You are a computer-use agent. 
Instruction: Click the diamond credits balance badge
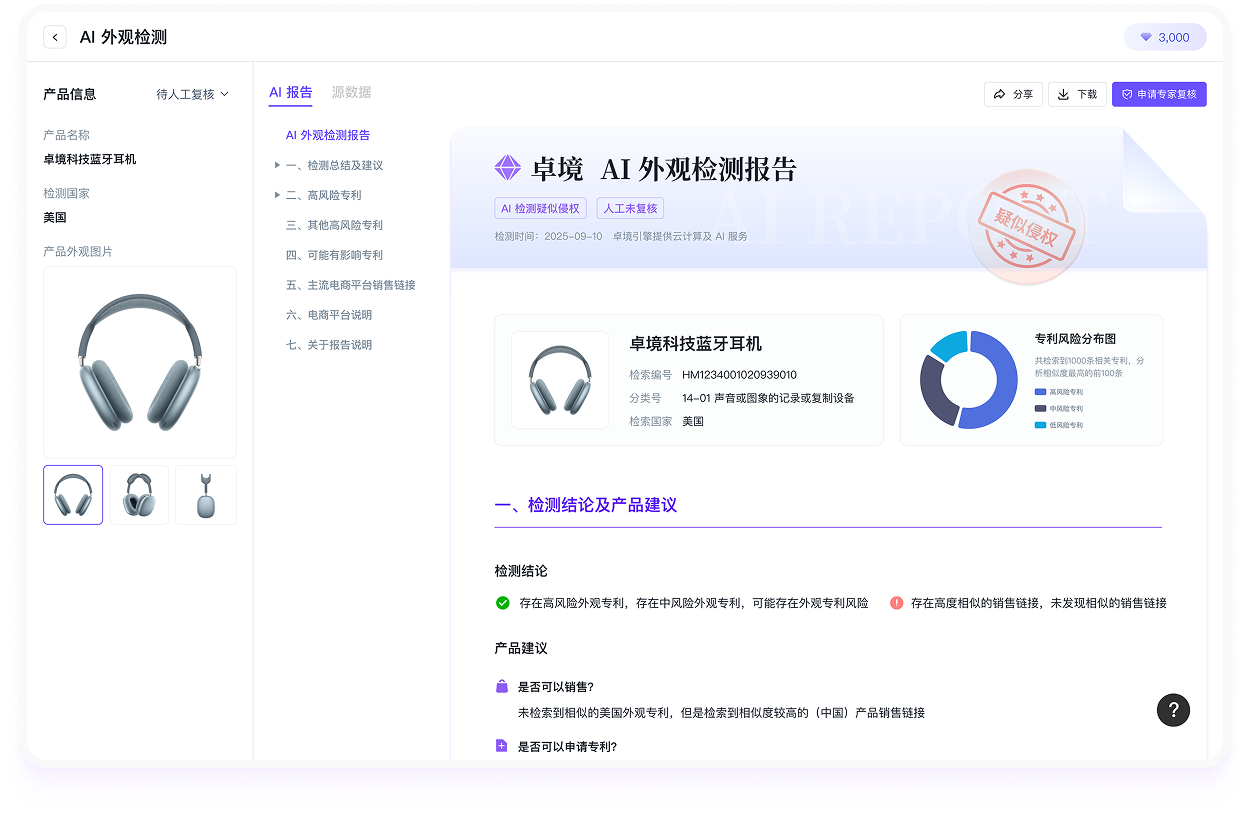pos(1165,37)
